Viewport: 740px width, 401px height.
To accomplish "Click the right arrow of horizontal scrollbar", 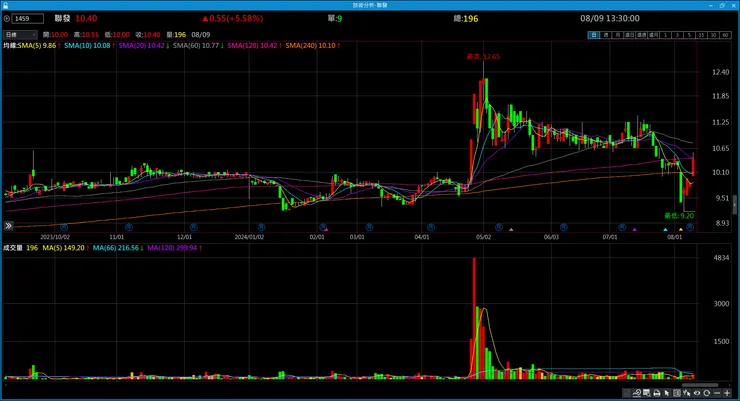I will tap(730, 385).
